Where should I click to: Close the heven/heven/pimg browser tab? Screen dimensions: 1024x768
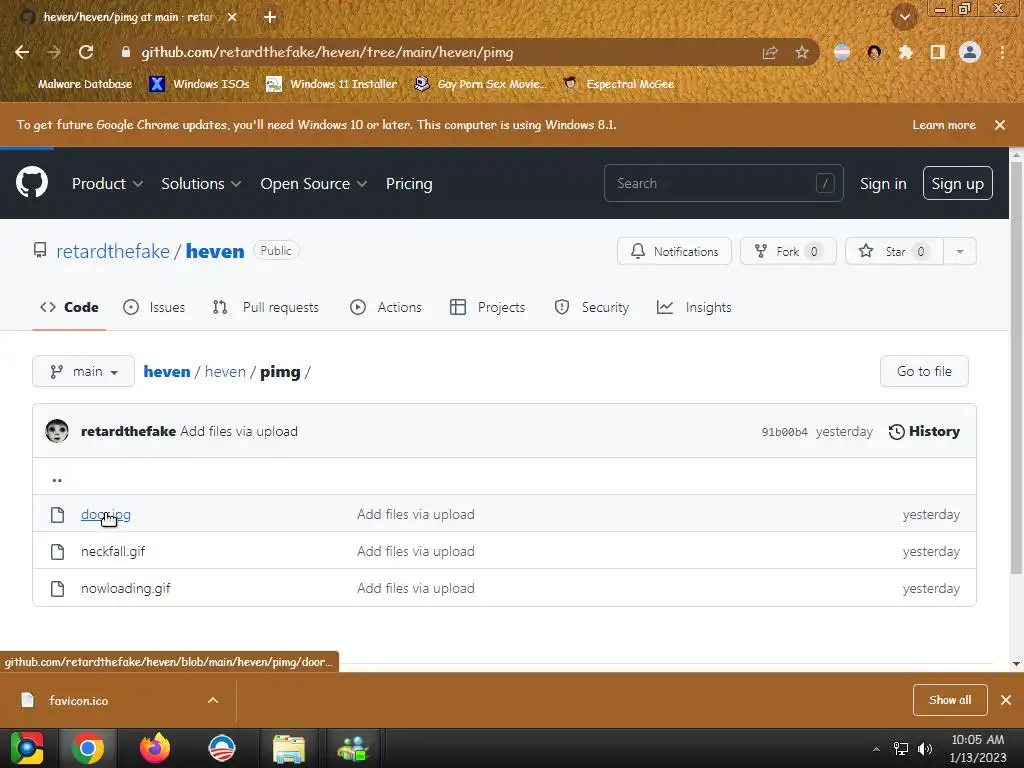click(232, 17)
